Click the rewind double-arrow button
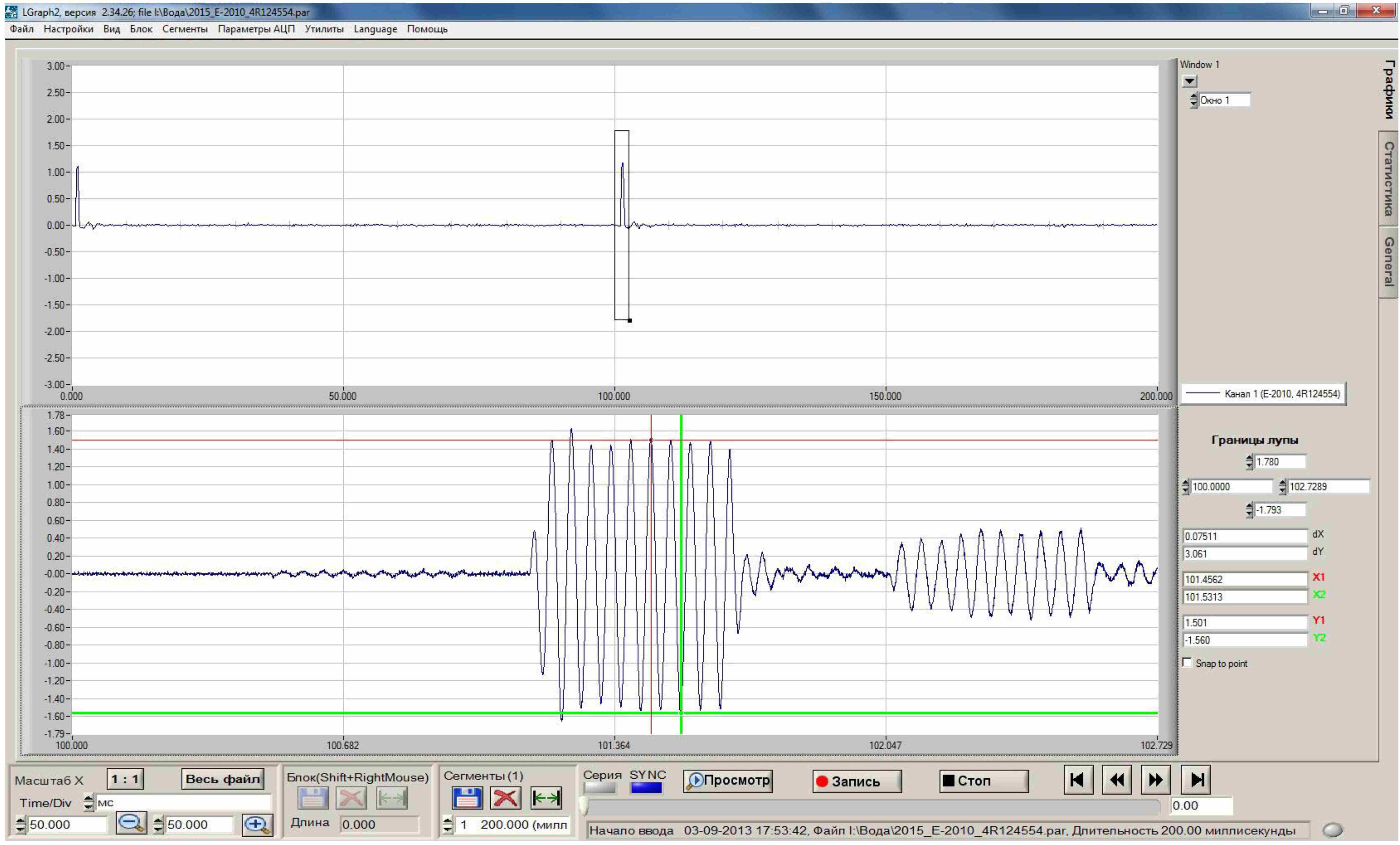Screen dimensions: 1400x845 [1116, 779]
